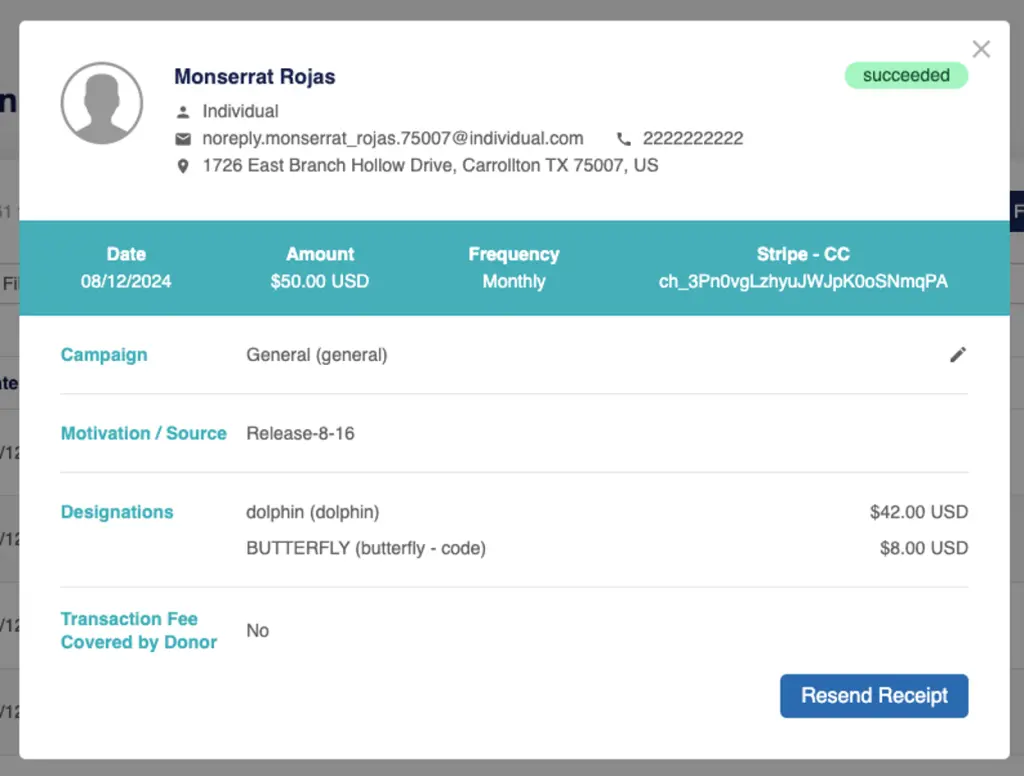Click the envelope email icon
This screenshot has width=1024, height=776.
pos(183,139)
